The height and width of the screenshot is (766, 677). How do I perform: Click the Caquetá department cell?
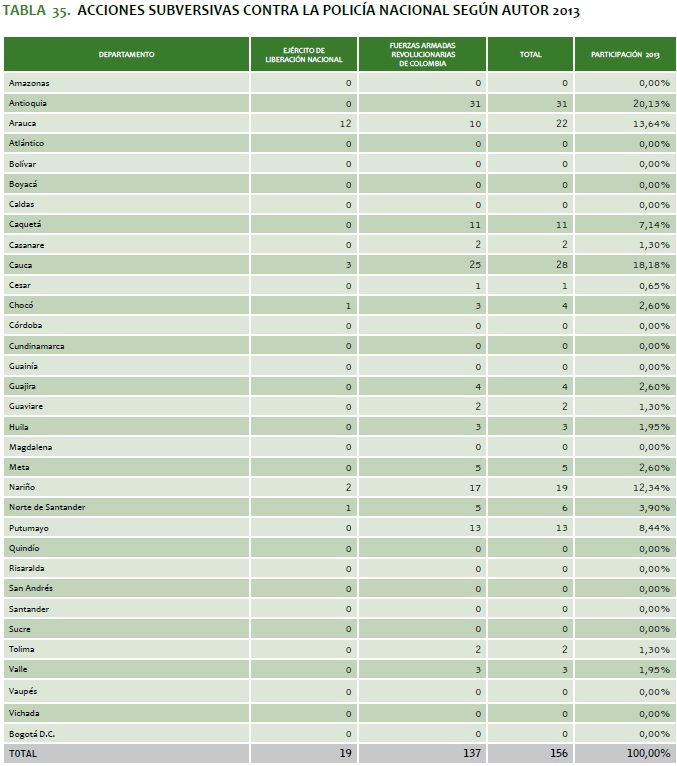click(26, 225)
